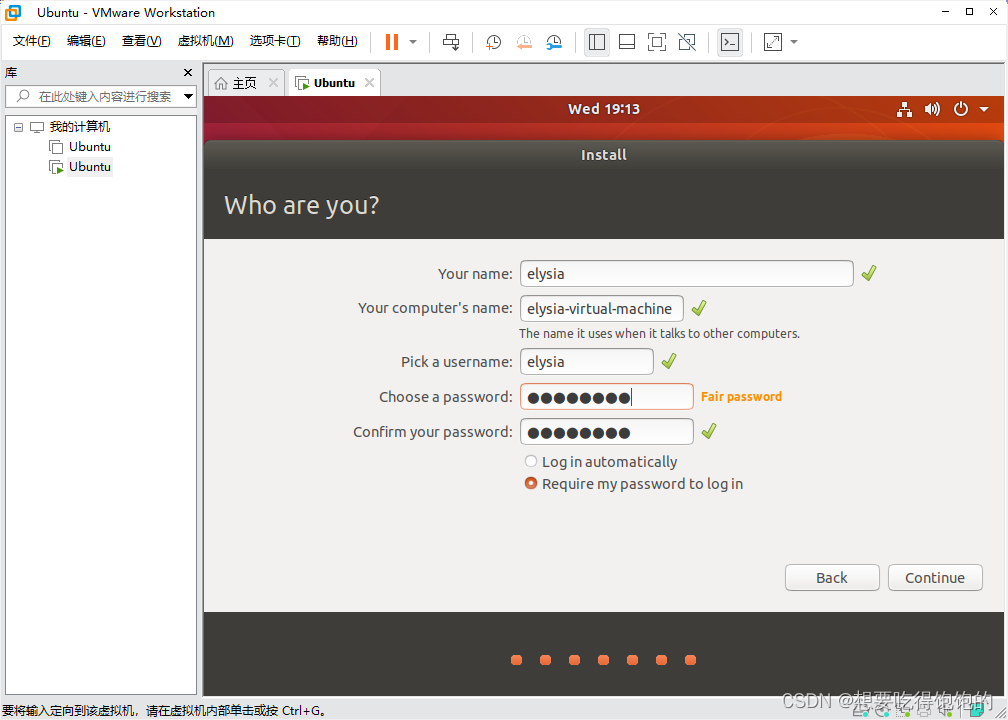Click the Confirm your password field
The width and height of the screenshot is (1008, 720).
[x=607, y=431]
